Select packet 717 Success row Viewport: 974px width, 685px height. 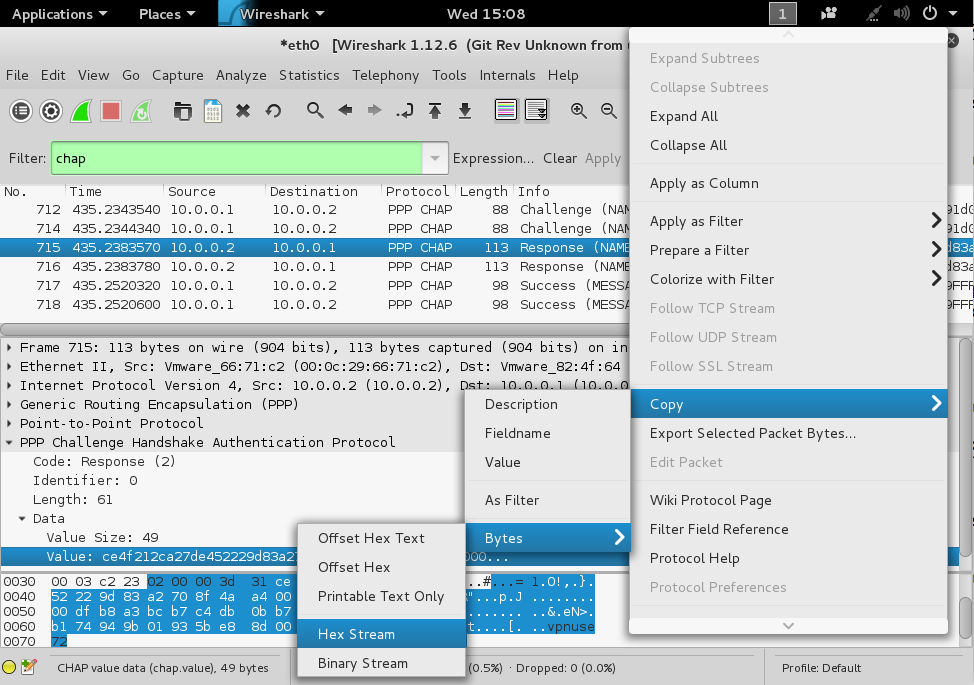tap(315, 286)
